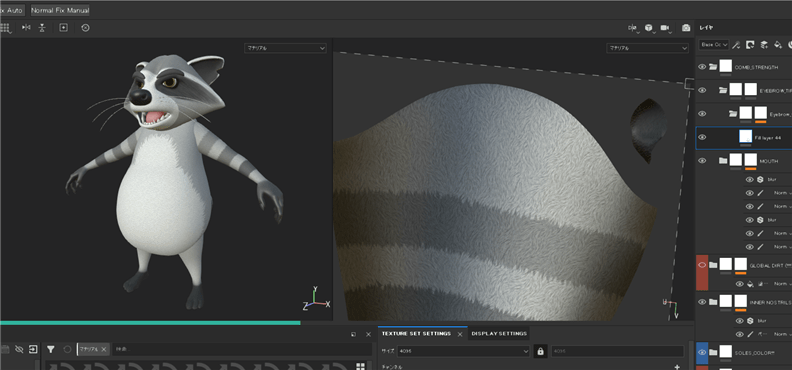The height and width of the screenshot is (370, 792).
Task: Click the teal progress bar under viewport
Action: [150, 323]
